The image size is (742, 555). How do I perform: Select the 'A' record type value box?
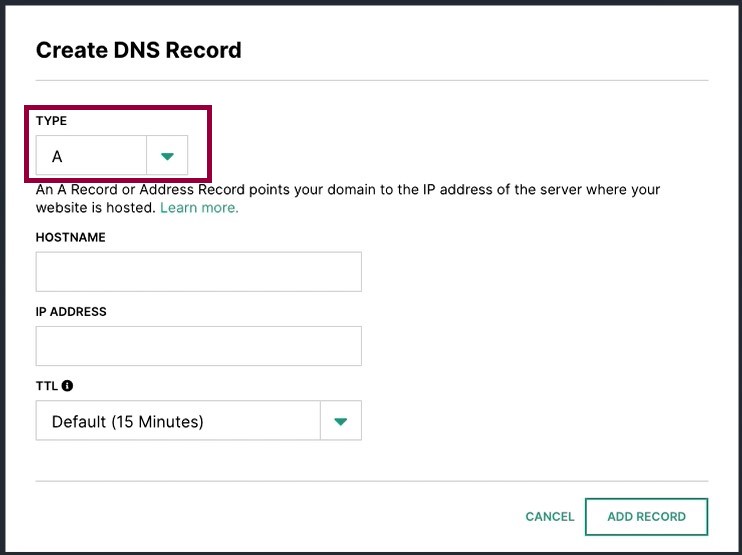(x=91, y=156)
